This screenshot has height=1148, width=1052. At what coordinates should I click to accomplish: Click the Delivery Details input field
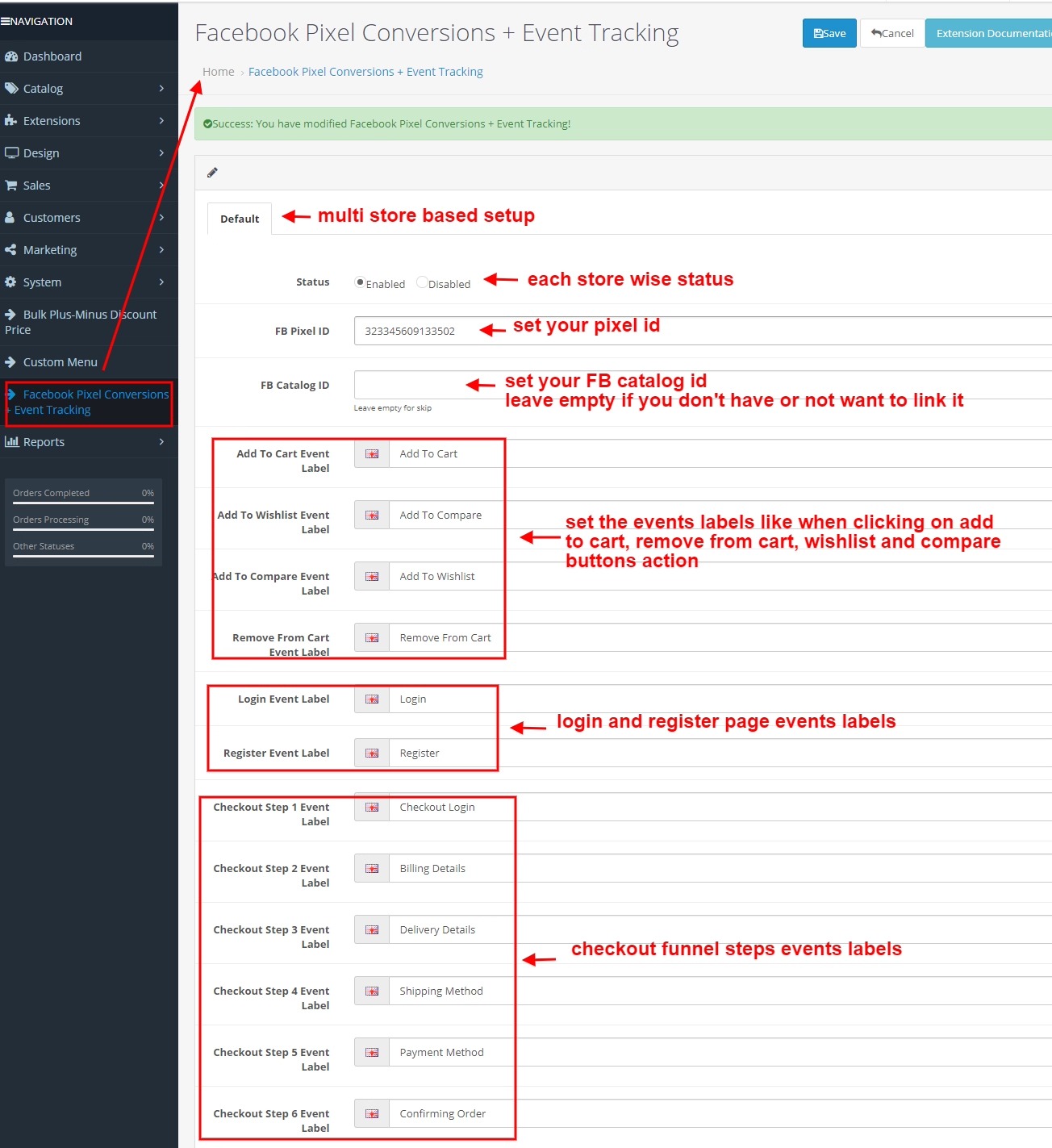coord(720,930)
